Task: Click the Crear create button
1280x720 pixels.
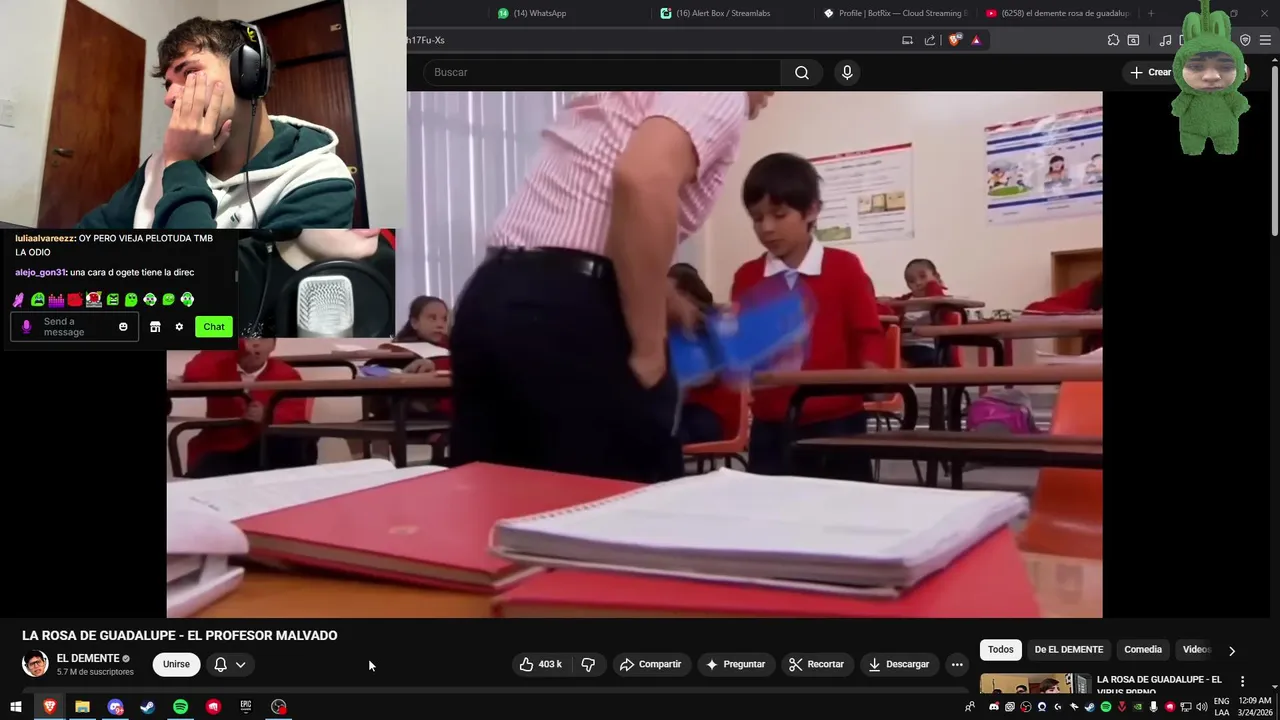Action: [1150, 72]
